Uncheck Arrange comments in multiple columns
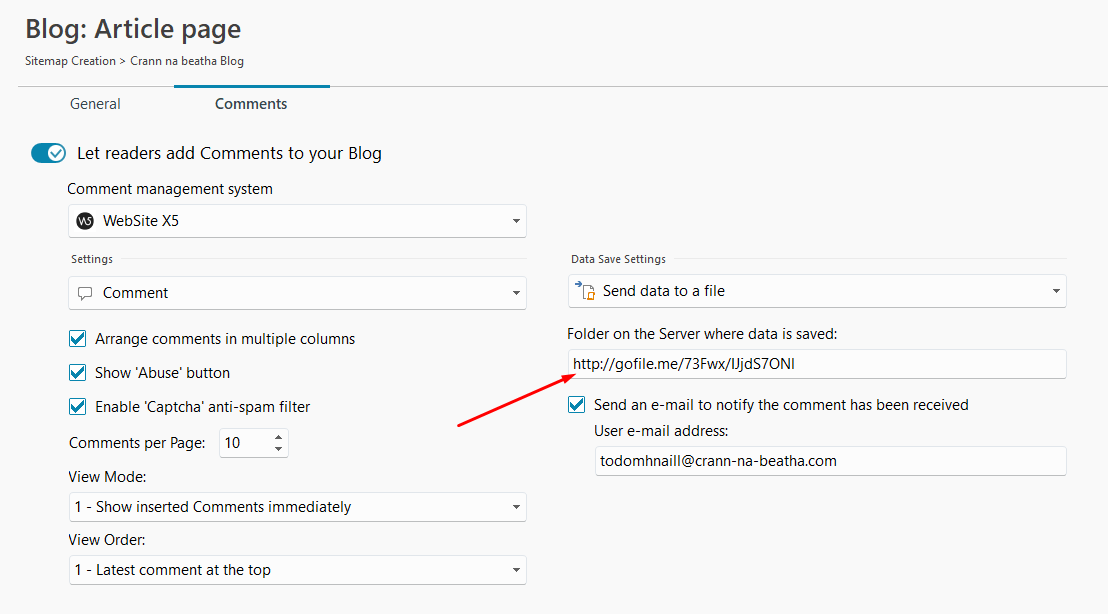The width and height of the screenshot is (1108, 614). pyautogui.click(x=78, y=339)
